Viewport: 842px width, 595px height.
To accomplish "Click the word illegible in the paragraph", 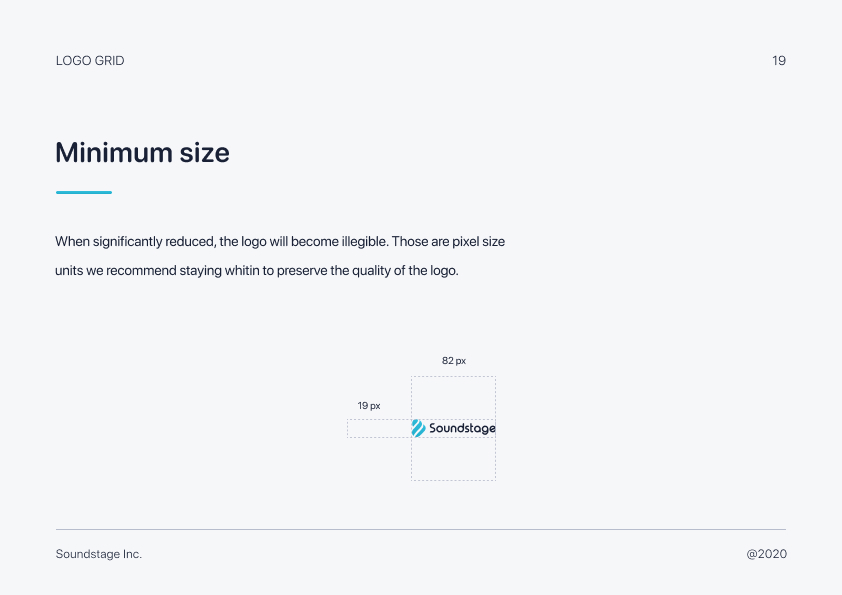I will pos(365,242).
